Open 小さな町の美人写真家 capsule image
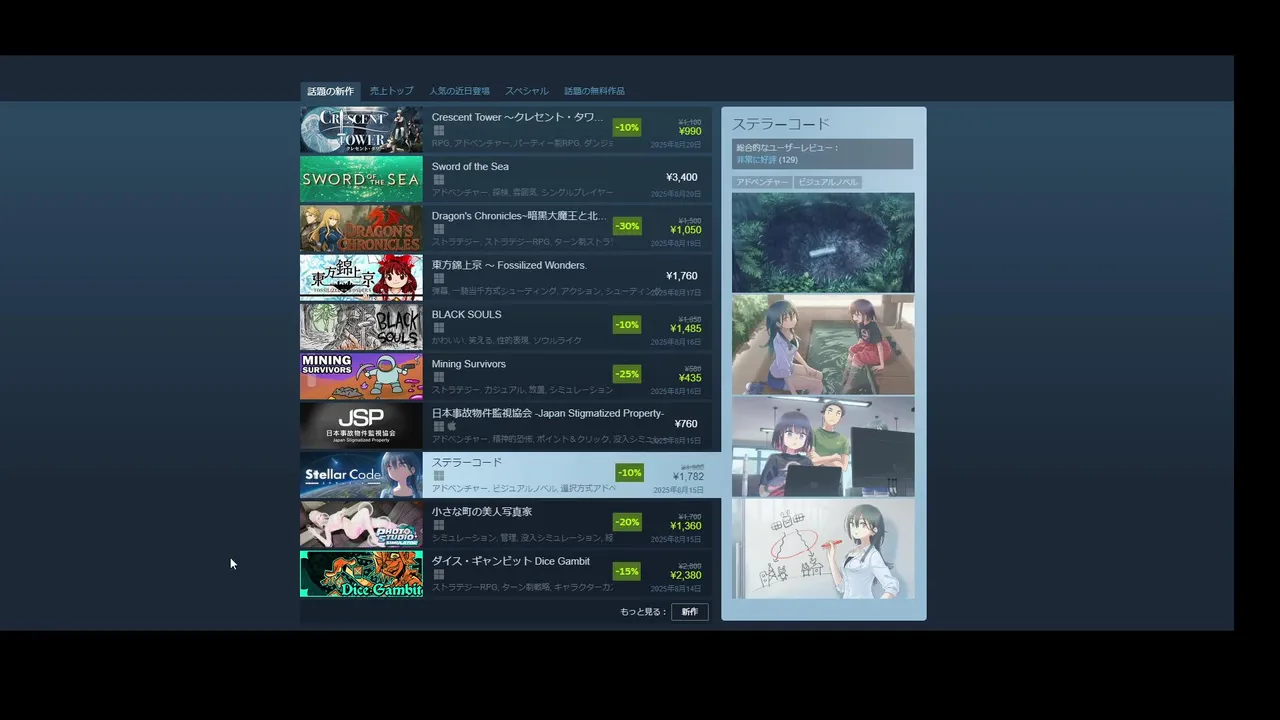The image size is (1280, 720). coord(361,523)
